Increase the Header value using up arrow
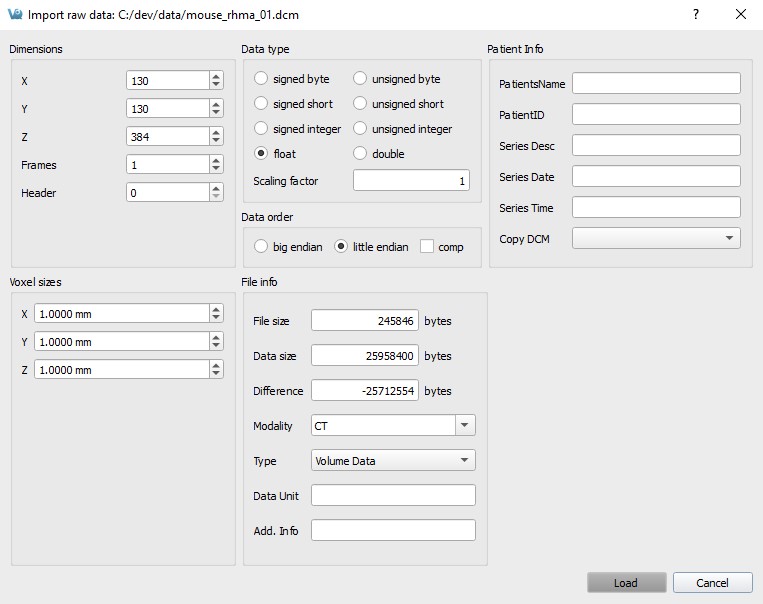The width and height of the screenshot is (763, 604). coord(216,188)
